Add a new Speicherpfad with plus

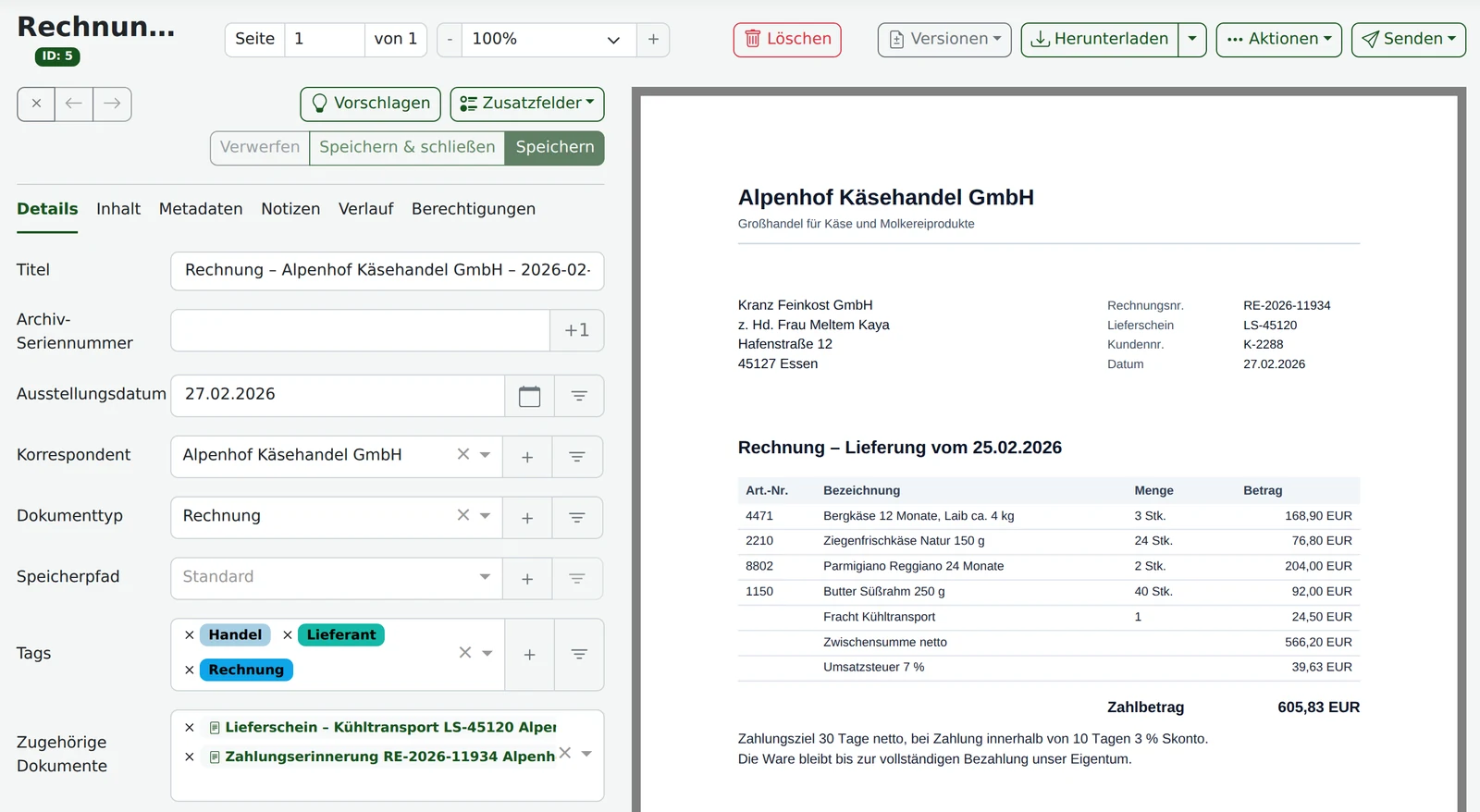pos(527,579)
